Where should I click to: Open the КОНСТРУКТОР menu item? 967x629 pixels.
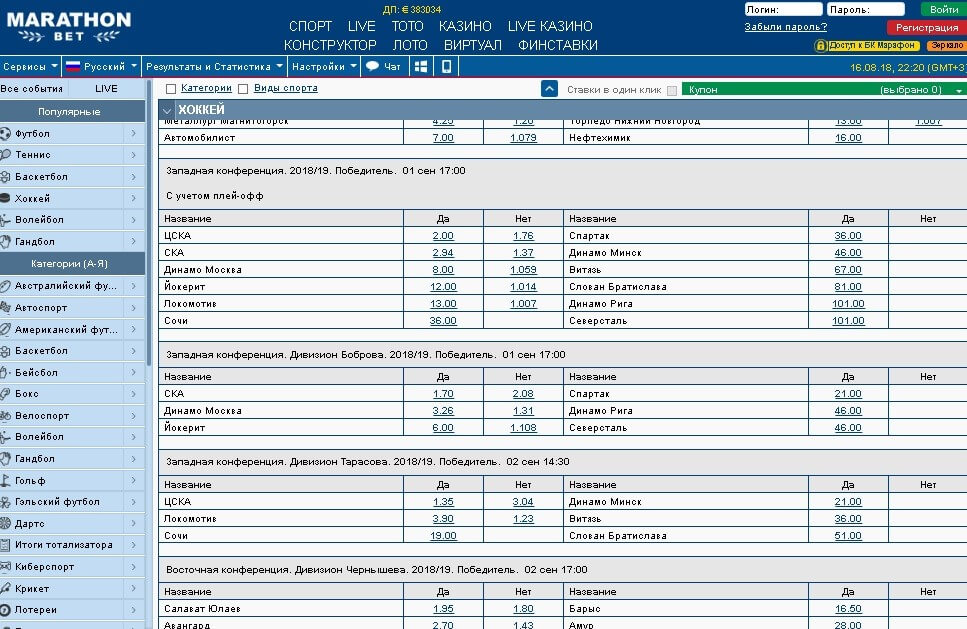click(x=330, y=45)
